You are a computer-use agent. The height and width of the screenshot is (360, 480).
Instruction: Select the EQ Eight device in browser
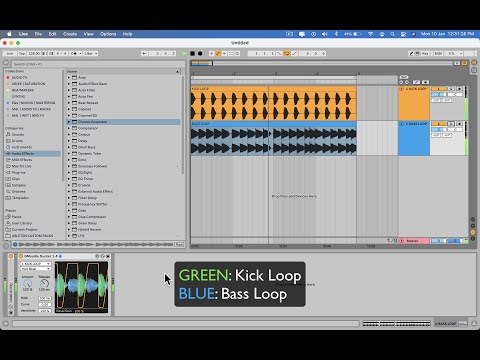85,172
